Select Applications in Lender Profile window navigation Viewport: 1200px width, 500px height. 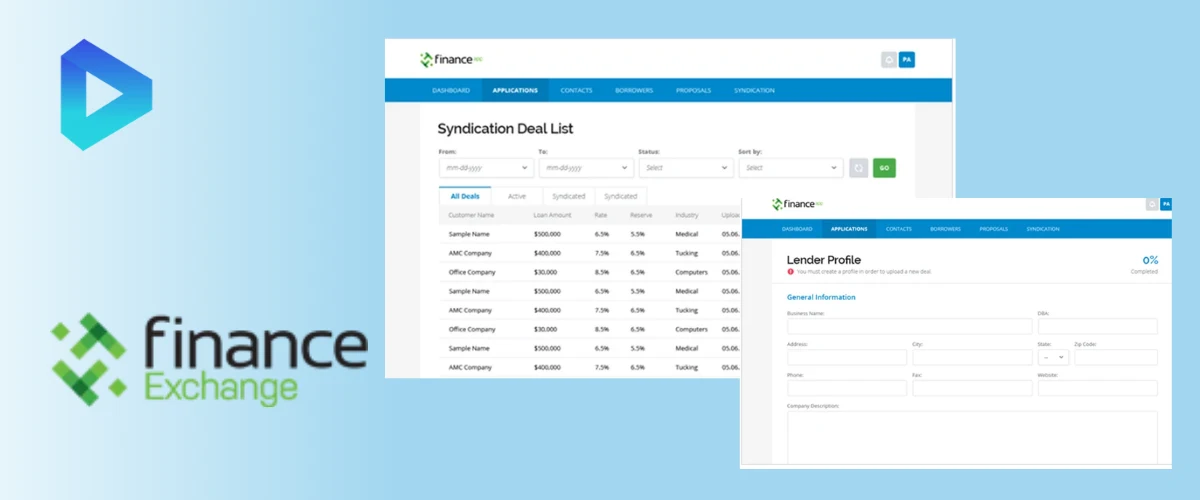850,229
